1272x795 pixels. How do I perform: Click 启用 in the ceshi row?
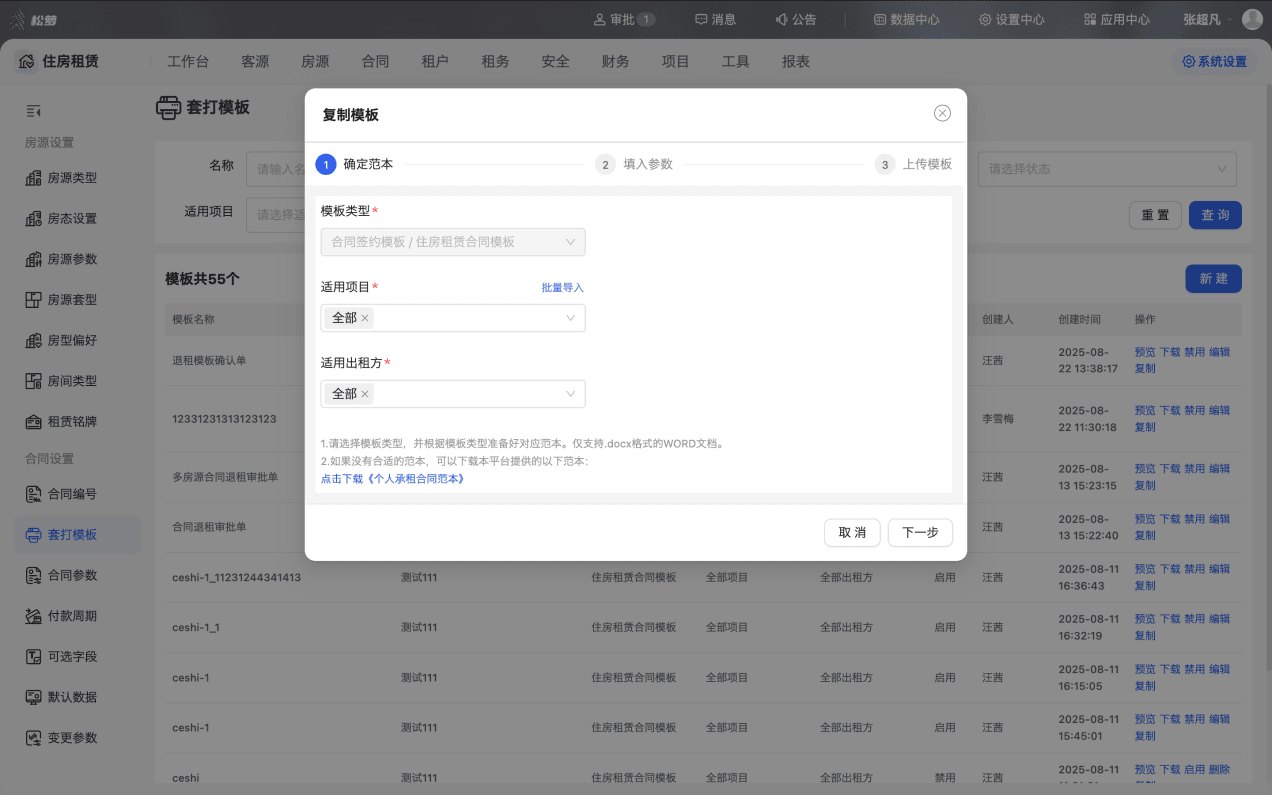(1194, 769)
